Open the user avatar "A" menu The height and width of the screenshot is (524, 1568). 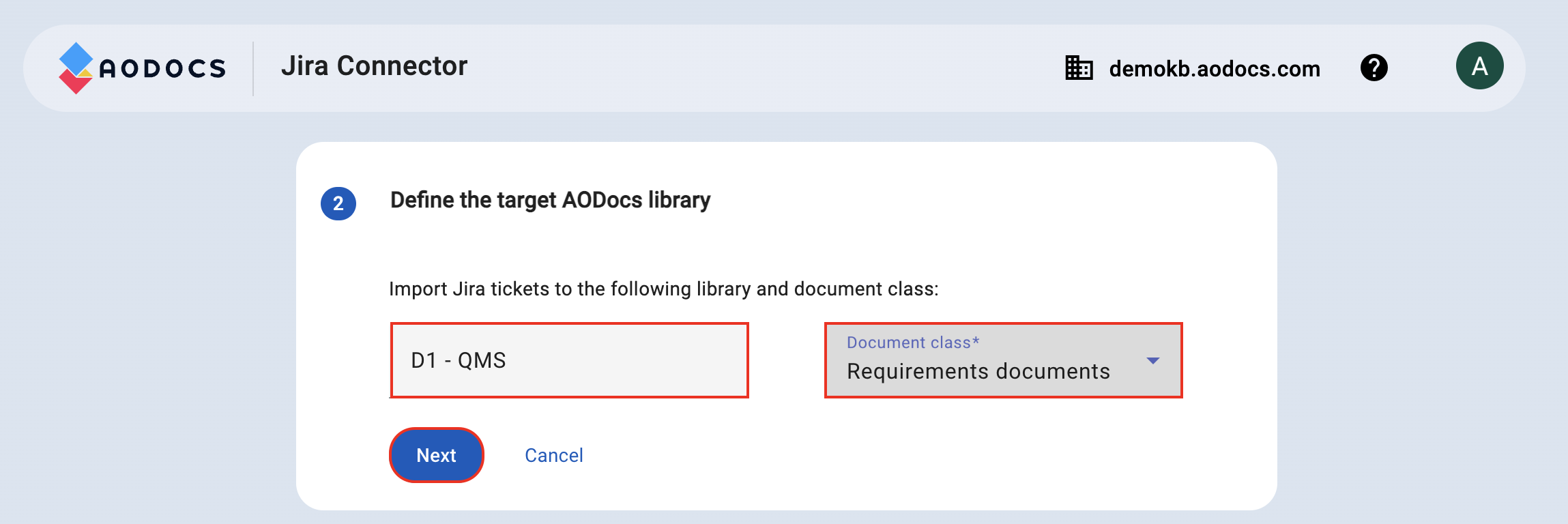pos(1479,66)
